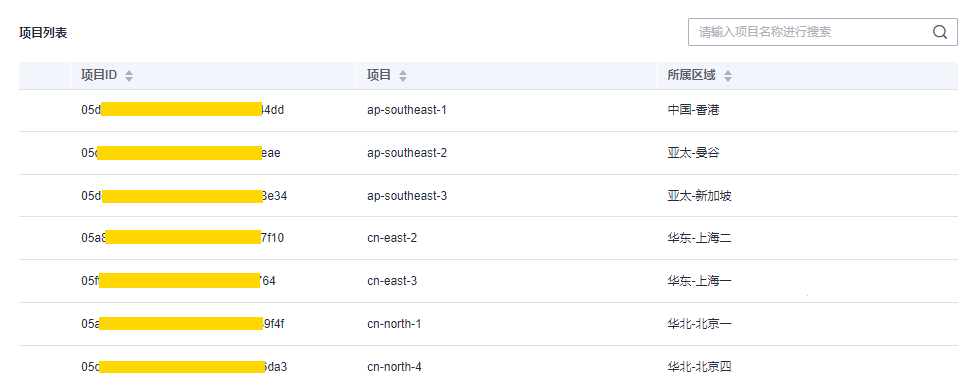
Task: Select the cn-east-3 project name
Action: pyautogui.click(x=392, y=281)
